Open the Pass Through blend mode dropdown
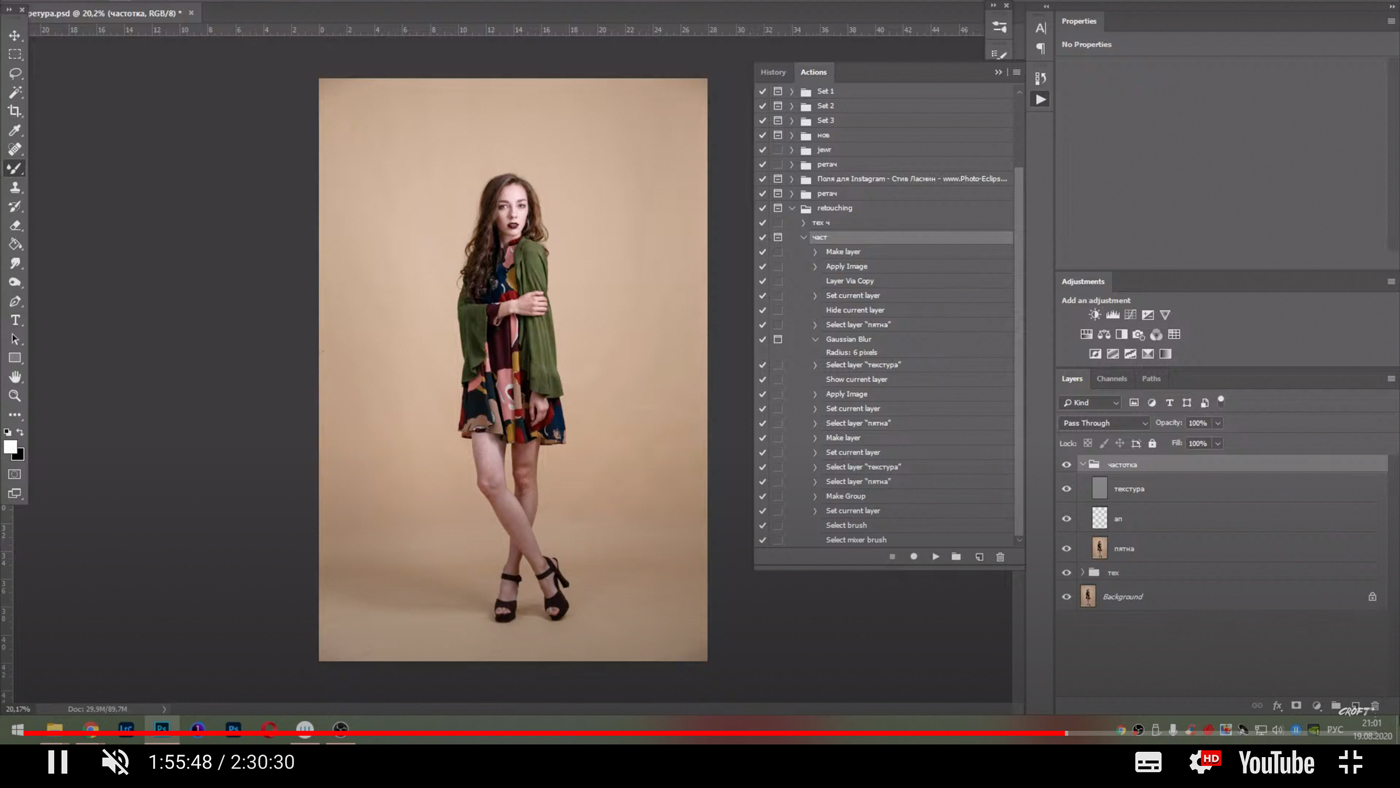This screenshot has width=1400, height=788. click(x=1104, y=423)
